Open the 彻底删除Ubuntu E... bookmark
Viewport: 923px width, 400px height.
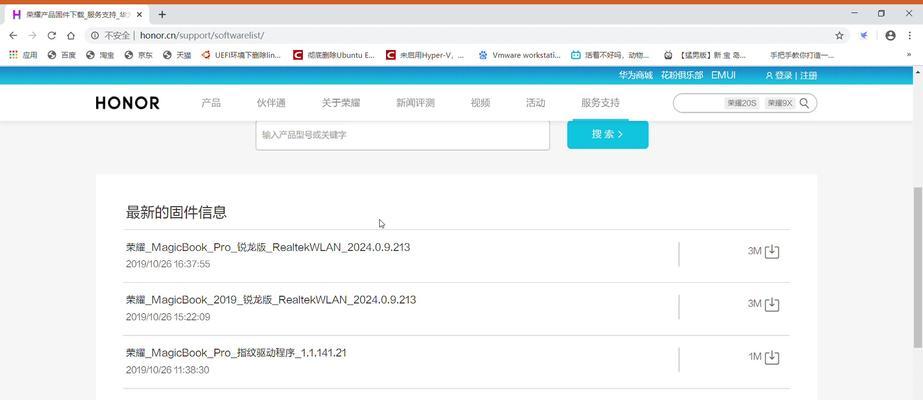[334, 55]
